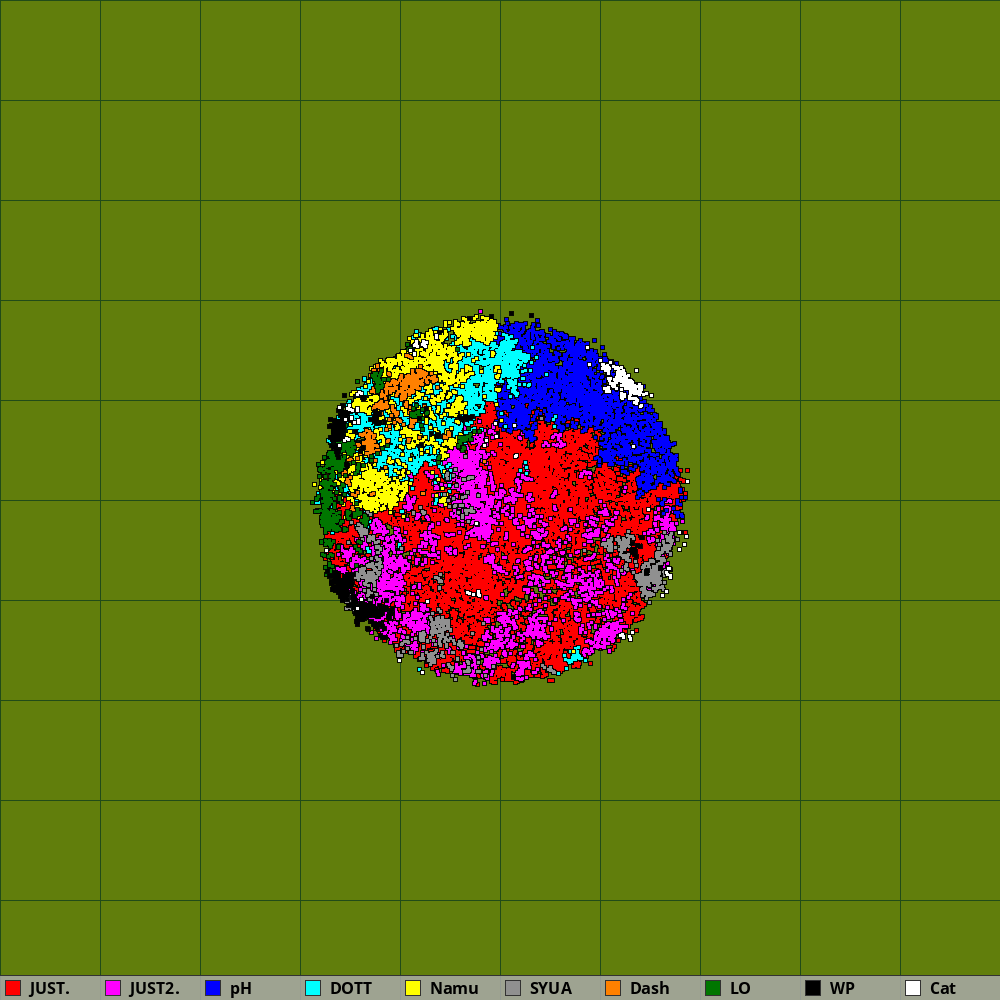Choose the orange Dash legend swatch

point(613,988)
